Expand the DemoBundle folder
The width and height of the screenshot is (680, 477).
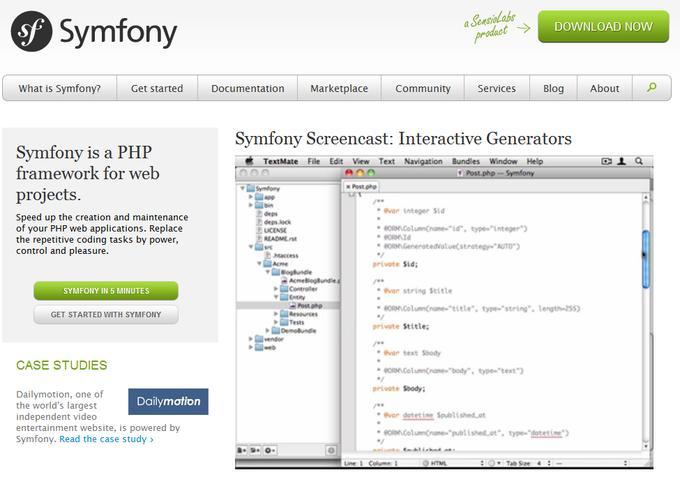(x=268, y=330)
